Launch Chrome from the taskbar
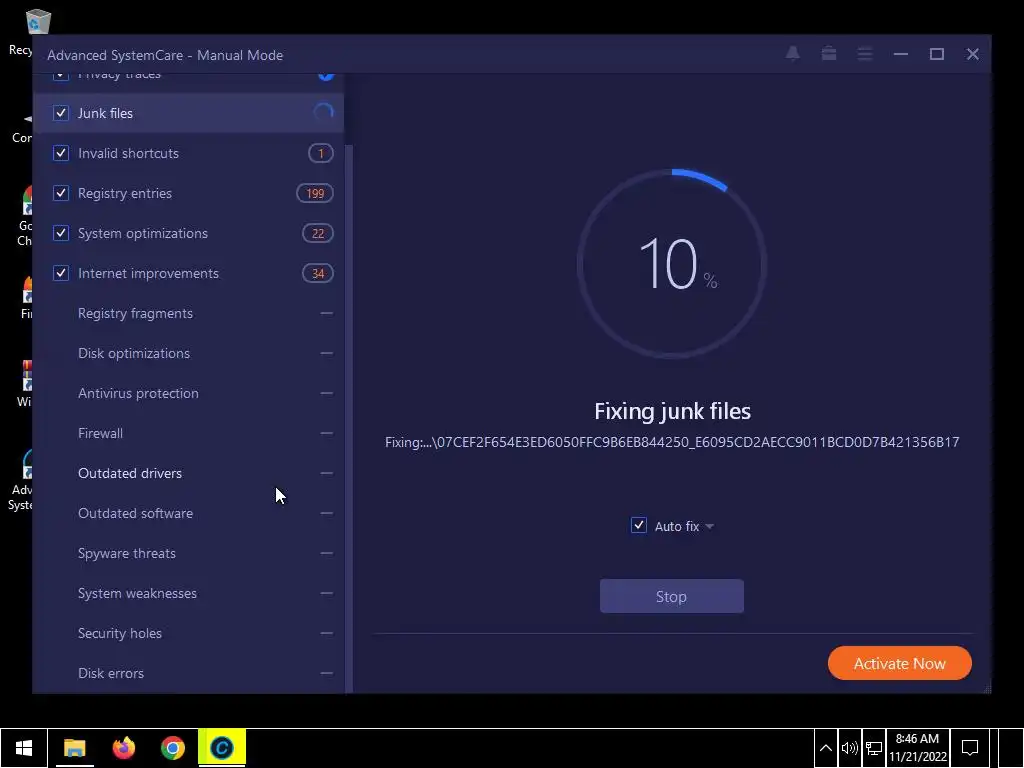Screen dimensions: 1024x768 (172, 748)
